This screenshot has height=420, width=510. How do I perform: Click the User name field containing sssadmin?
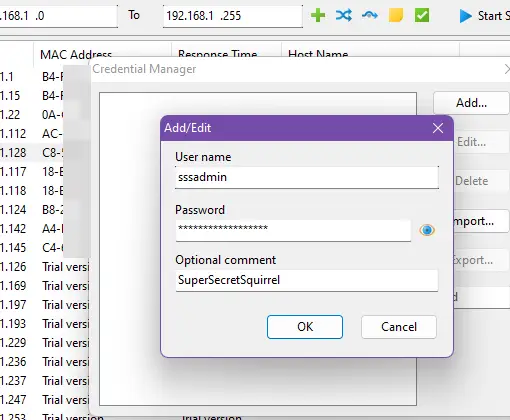307,177
